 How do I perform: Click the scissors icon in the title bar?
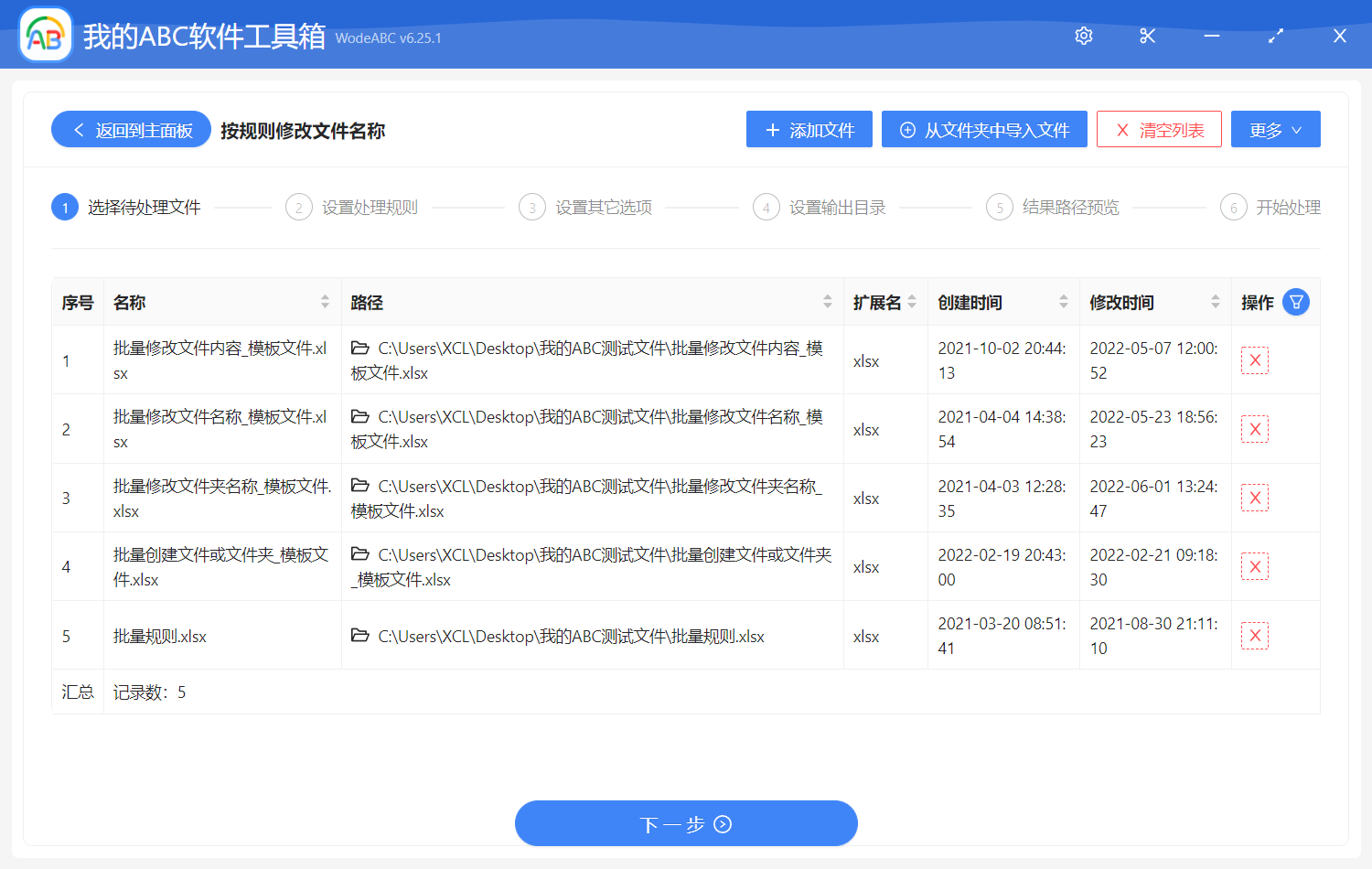(1147, 36)
